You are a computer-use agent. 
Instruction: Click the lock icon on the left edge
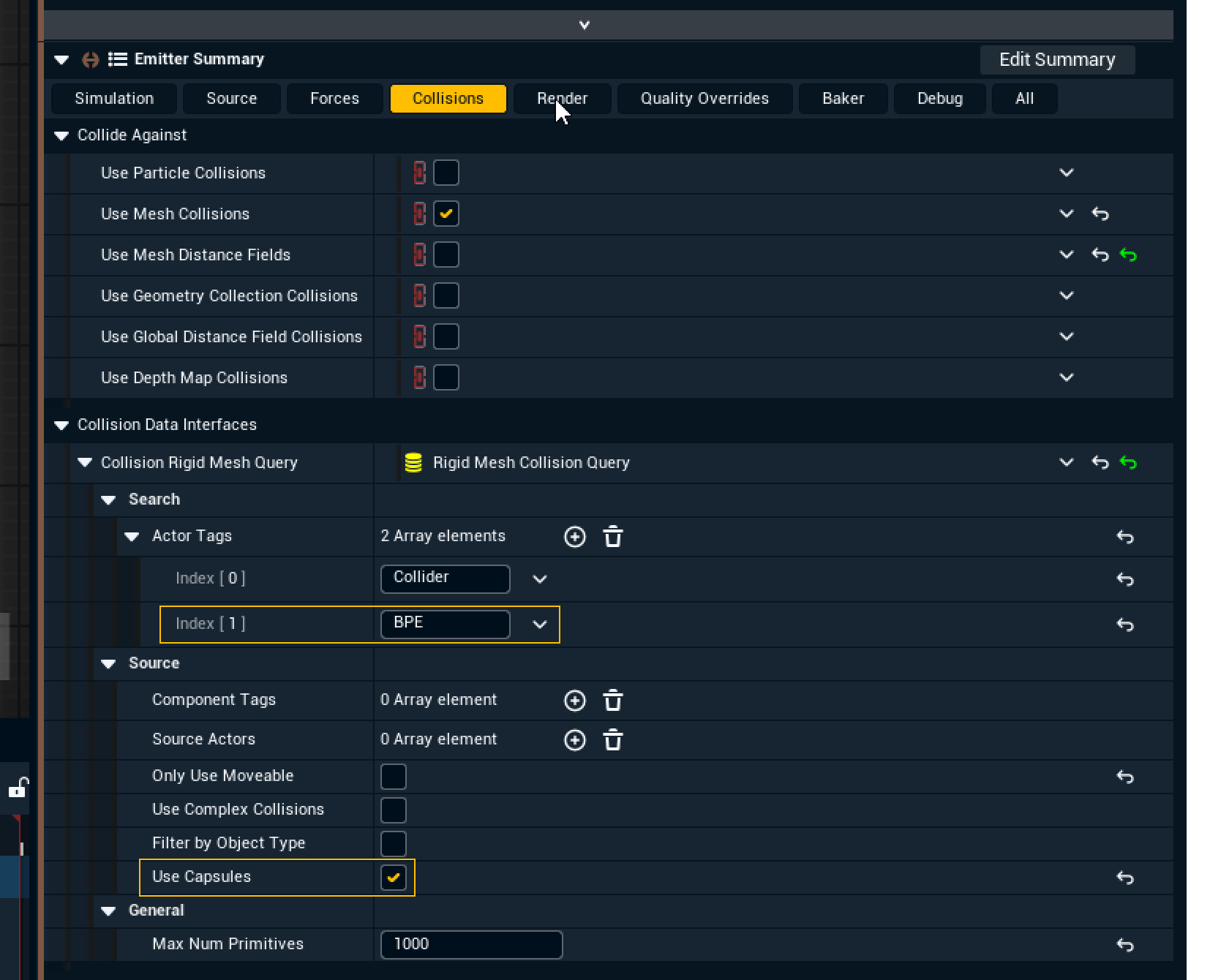pos(17,788)
